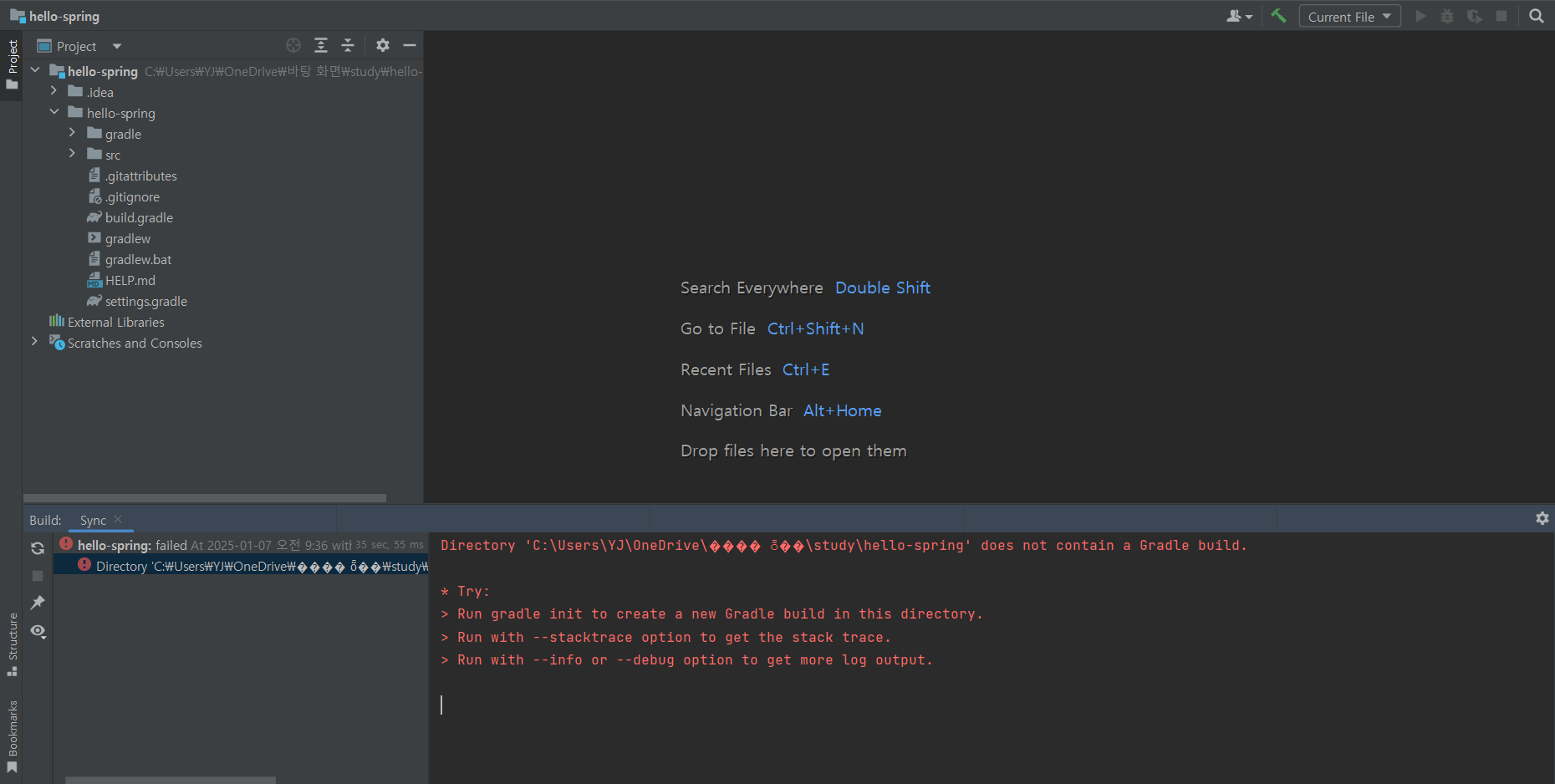Click the red error icon on Directory row
Screen dimensions: 1555x784
(84, 565)
